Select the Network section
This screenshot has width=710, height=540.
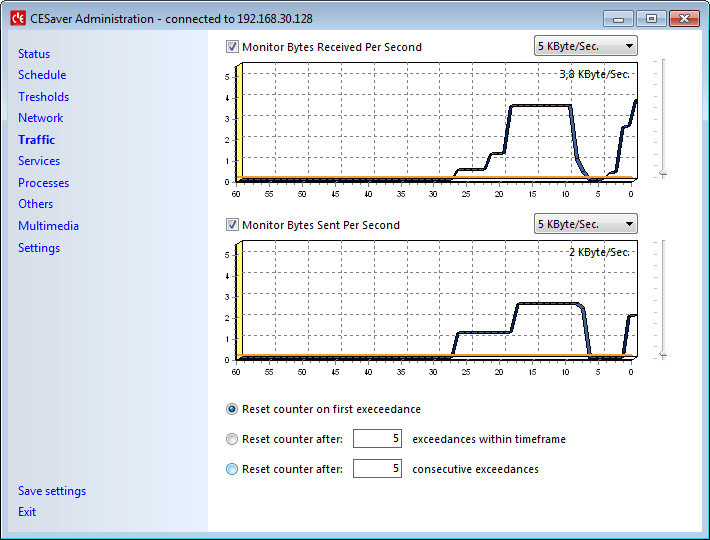(41, 118)
